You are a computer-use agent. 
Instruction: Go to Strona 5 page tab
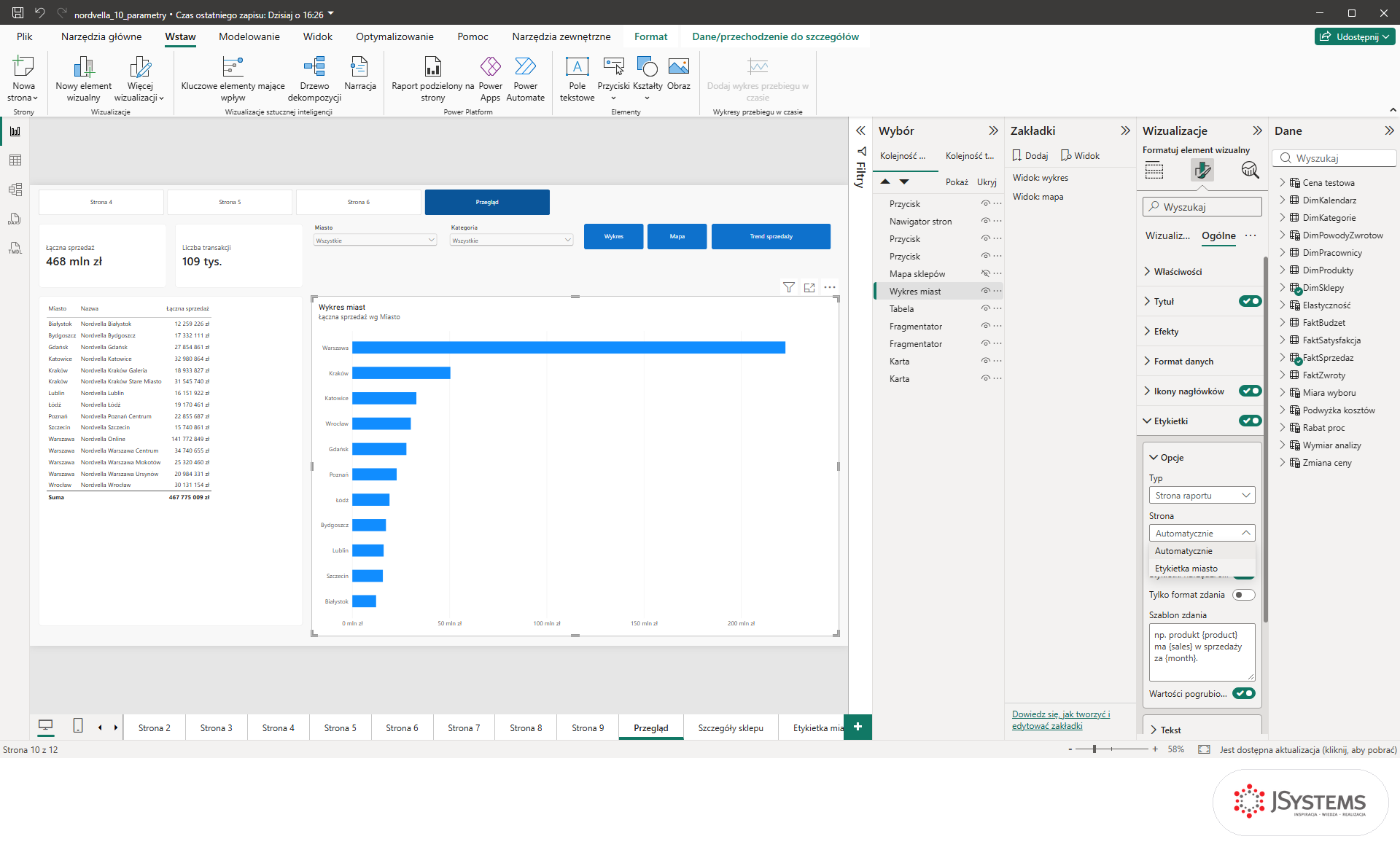[x=341, y=728]
